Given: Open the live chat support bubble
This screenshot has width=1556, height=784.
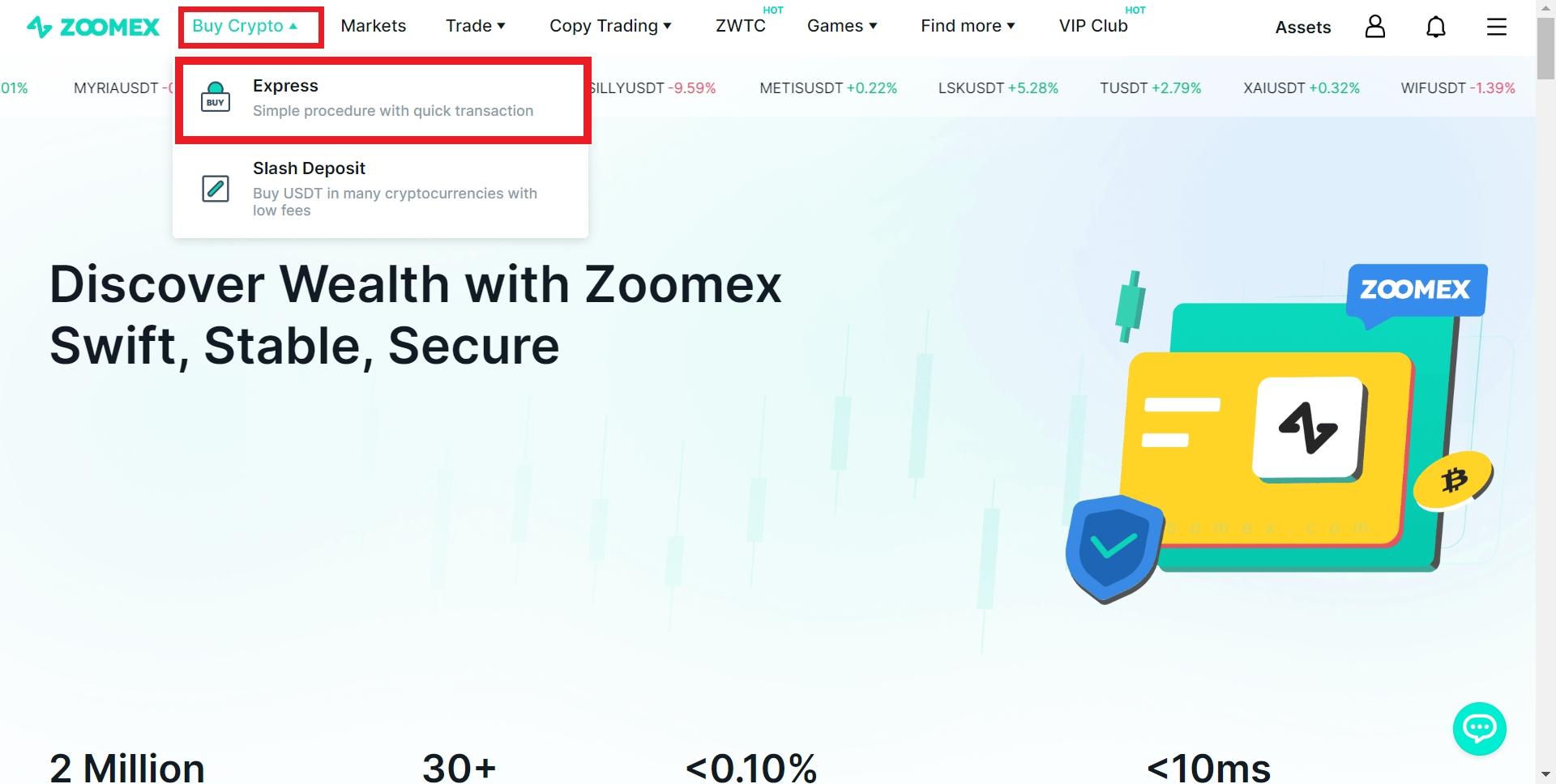Looking at the screenshot, I should pyautogui.click(x=1479, y=728).
